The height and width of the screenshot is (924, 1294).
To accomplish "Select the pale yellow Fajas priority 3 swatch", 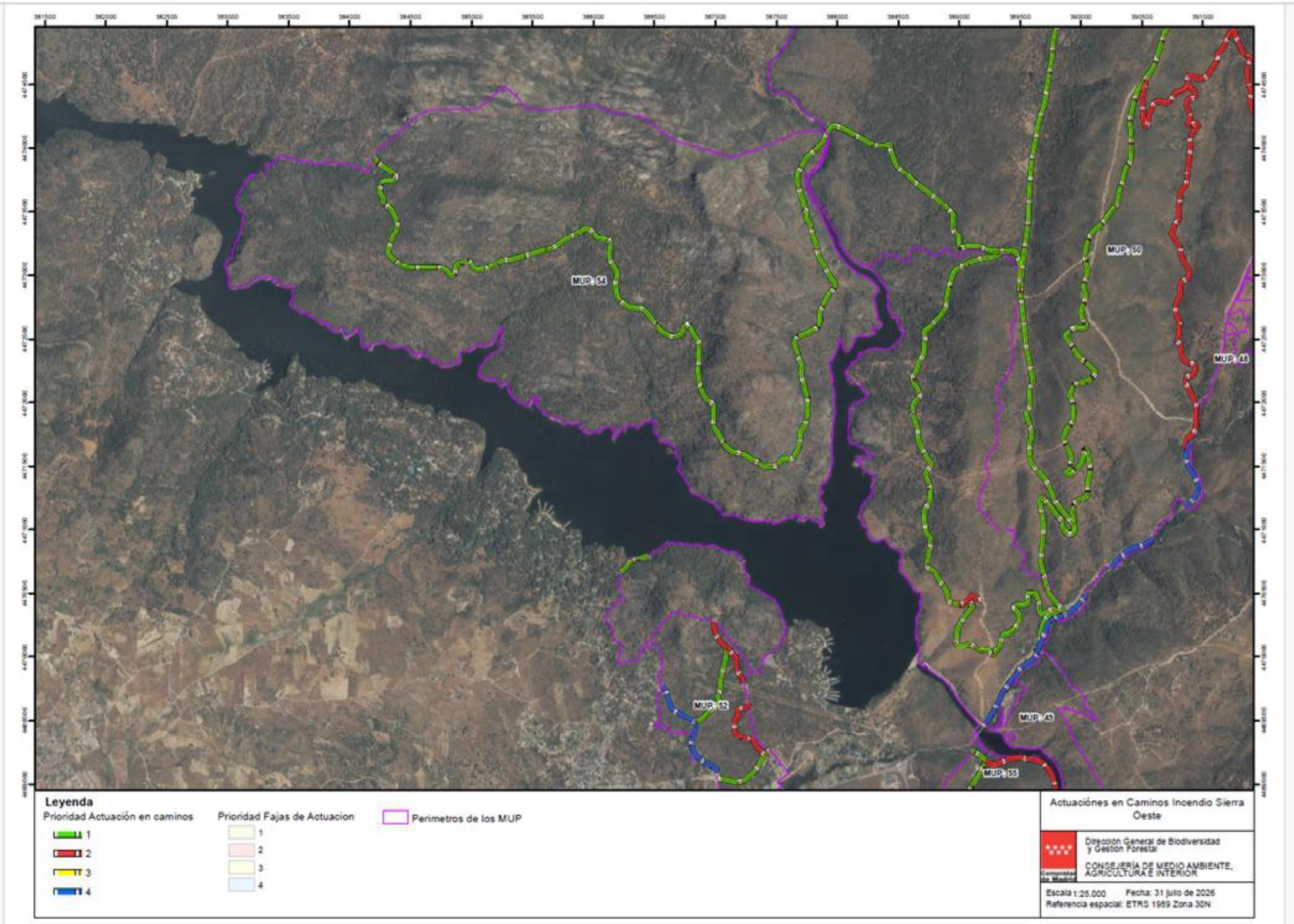I will 241,868.
